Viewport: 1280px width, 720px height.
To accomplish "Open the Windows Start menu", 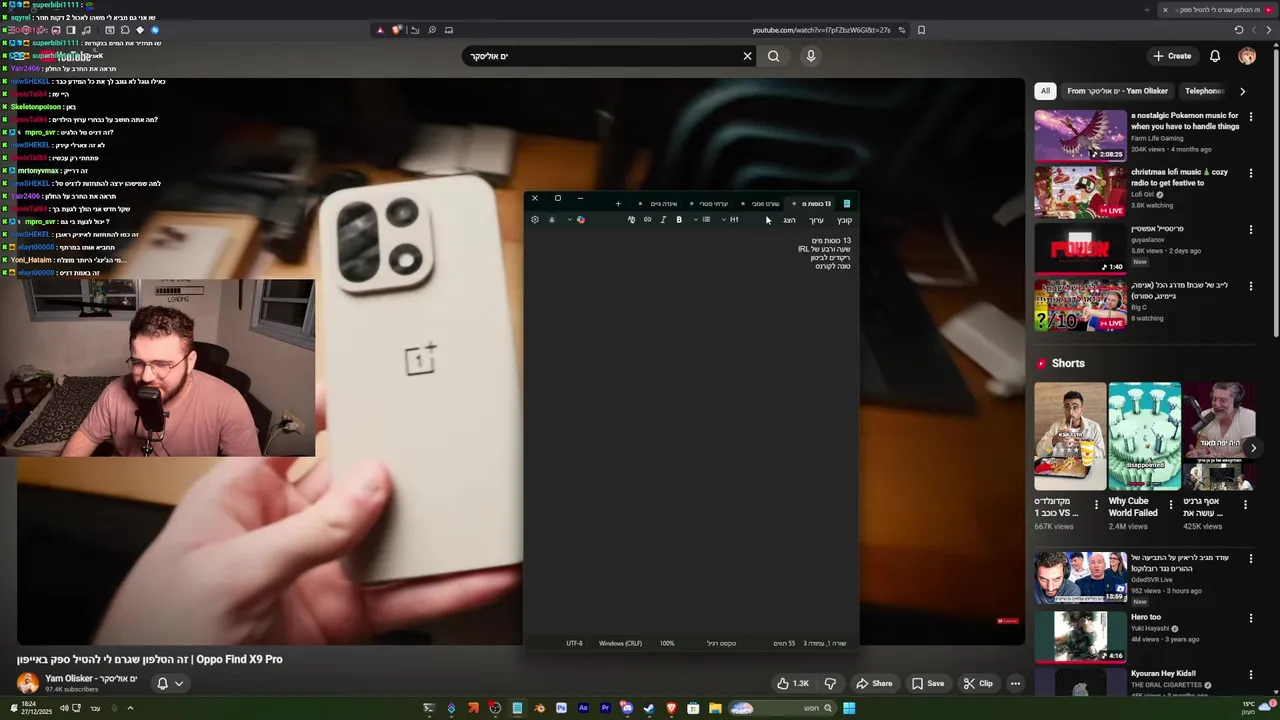I will (x=849, y=708).
